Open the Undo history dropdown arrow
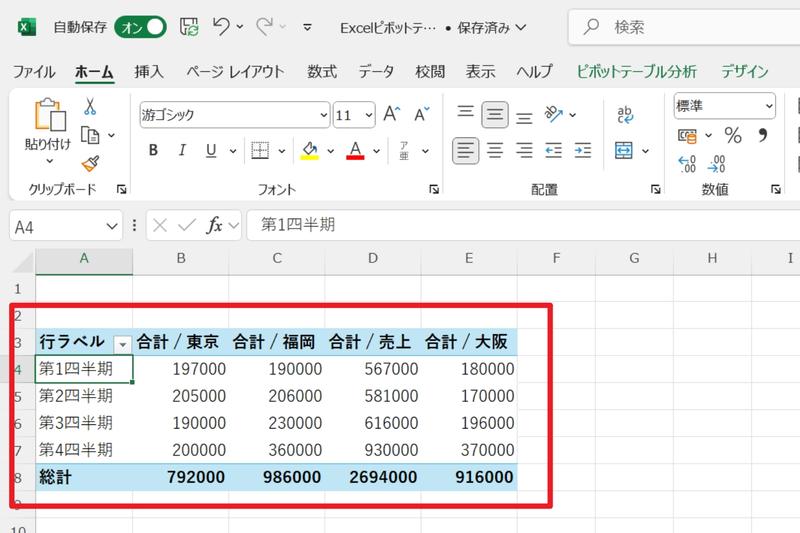800x533 pixels. tap(240, 27)
